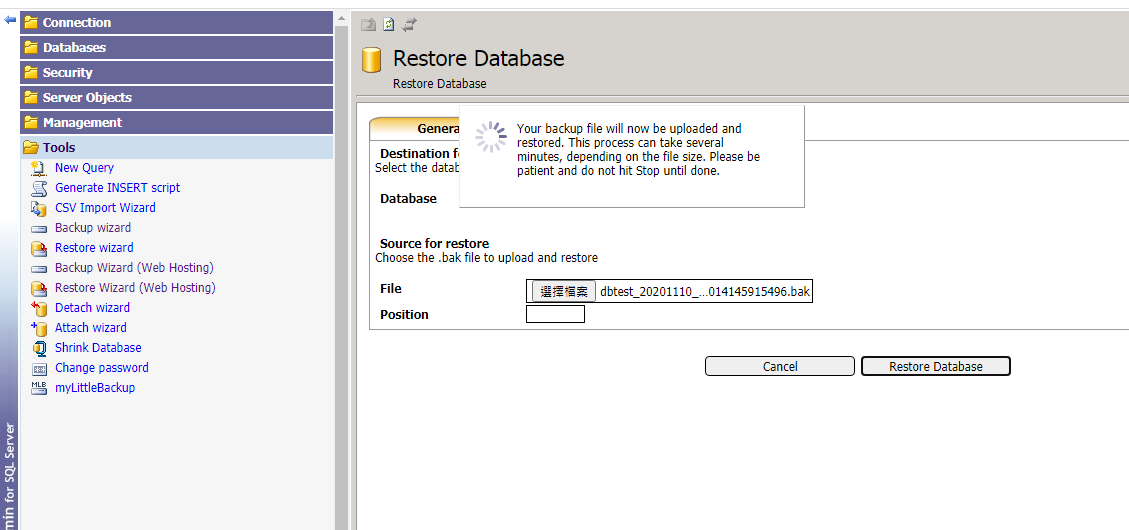Click the refresh page toolbar icon
The height and width of the screenshot is (530, 1129).
389,24
